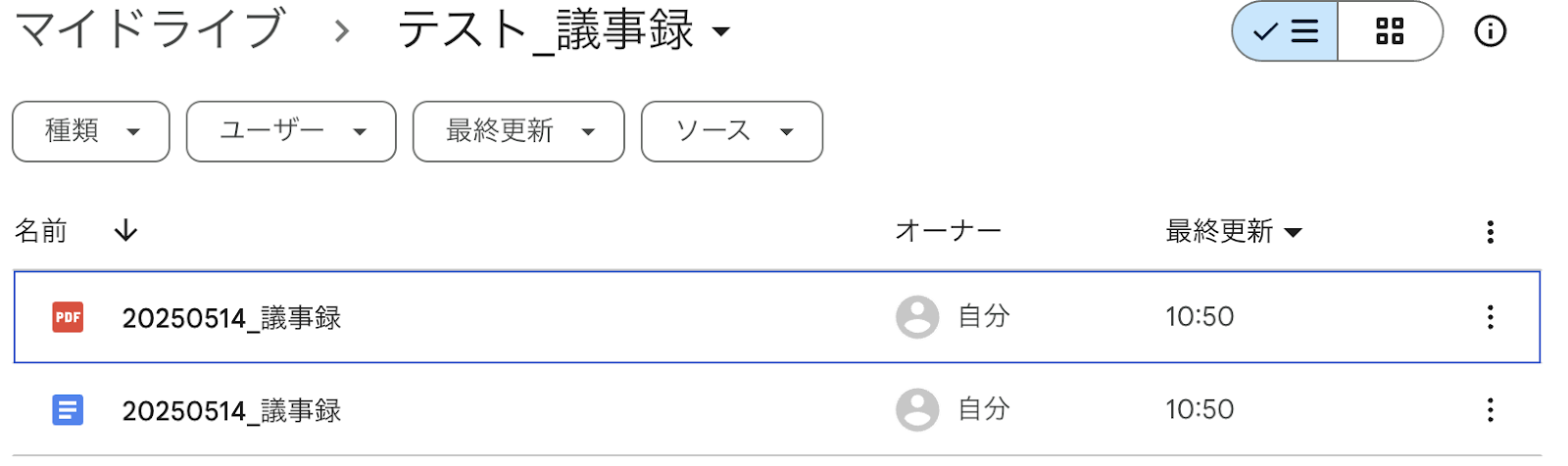Viewport: 1568px width, 466px height.
Task: Click the owner avatar on the PDF row
Action: (x=917, y=317)
